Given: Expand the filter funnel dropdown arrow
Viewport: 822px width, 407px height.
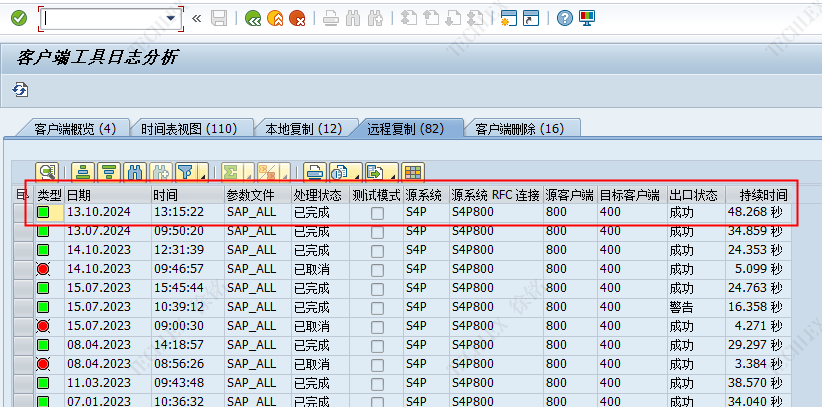Looking at the screenshot, I should pyautogui.click(x=202, y=175).
